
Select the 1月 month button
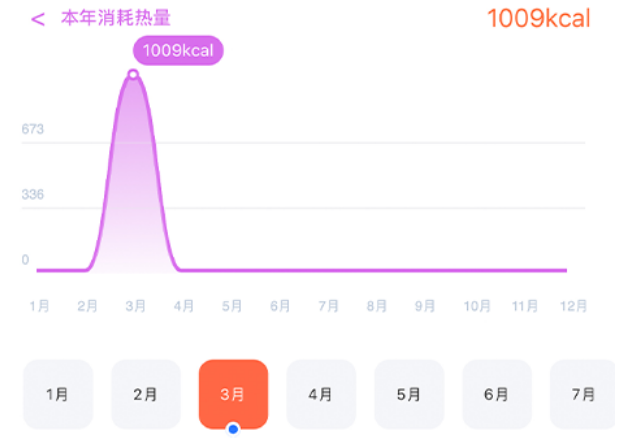point(58,394)
